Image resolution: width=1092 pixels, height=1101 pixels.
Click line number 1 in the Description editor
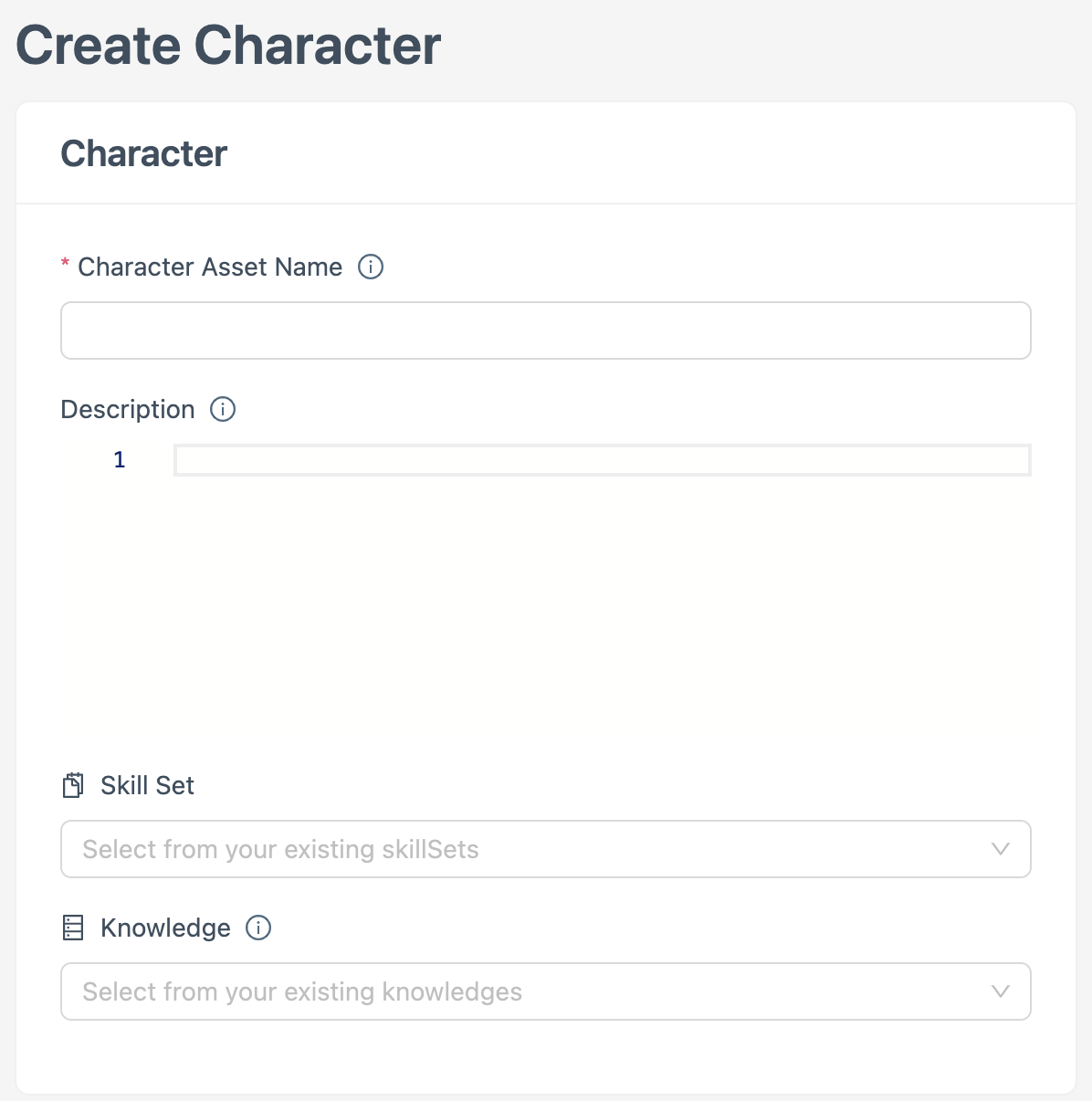click(x=119, y=460)
